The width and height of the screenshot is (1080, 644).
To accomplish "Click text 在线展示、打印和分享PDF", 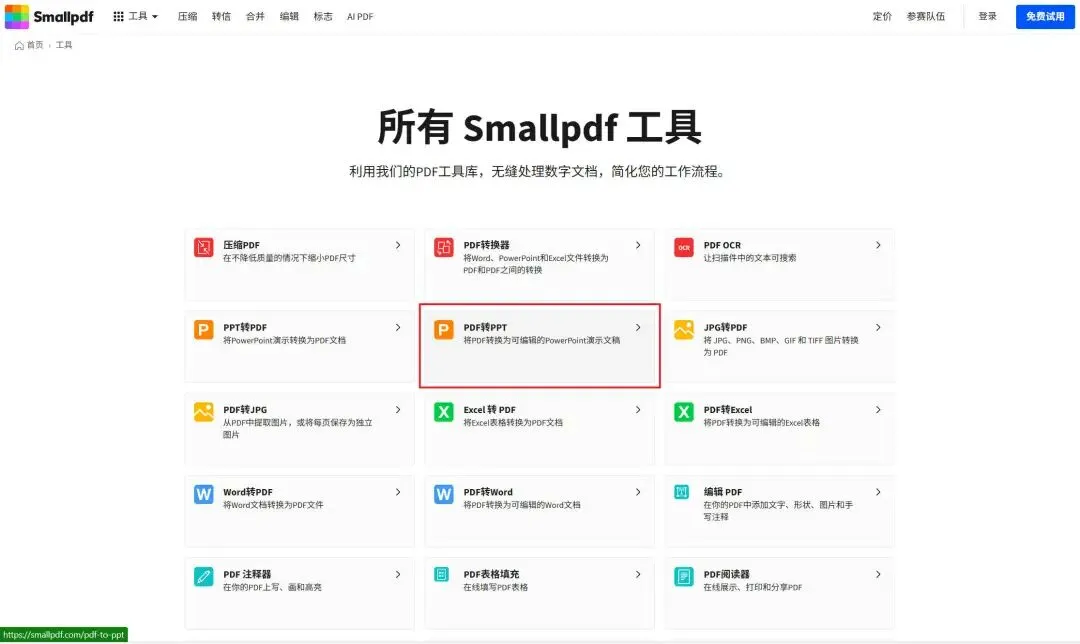I will (x=753, y=588).
